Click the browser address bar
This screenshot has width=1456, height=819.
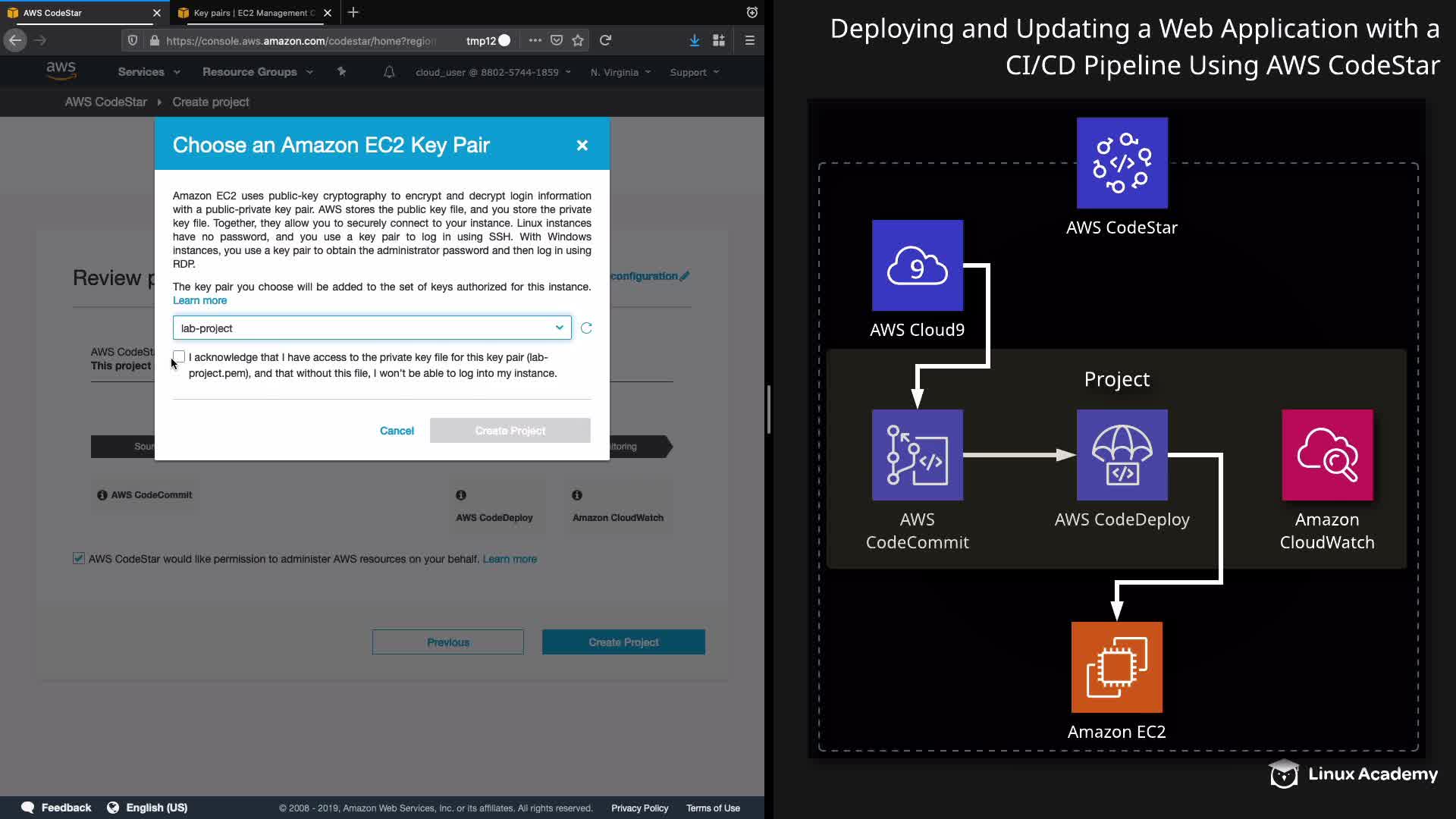(x=303, y=40)
